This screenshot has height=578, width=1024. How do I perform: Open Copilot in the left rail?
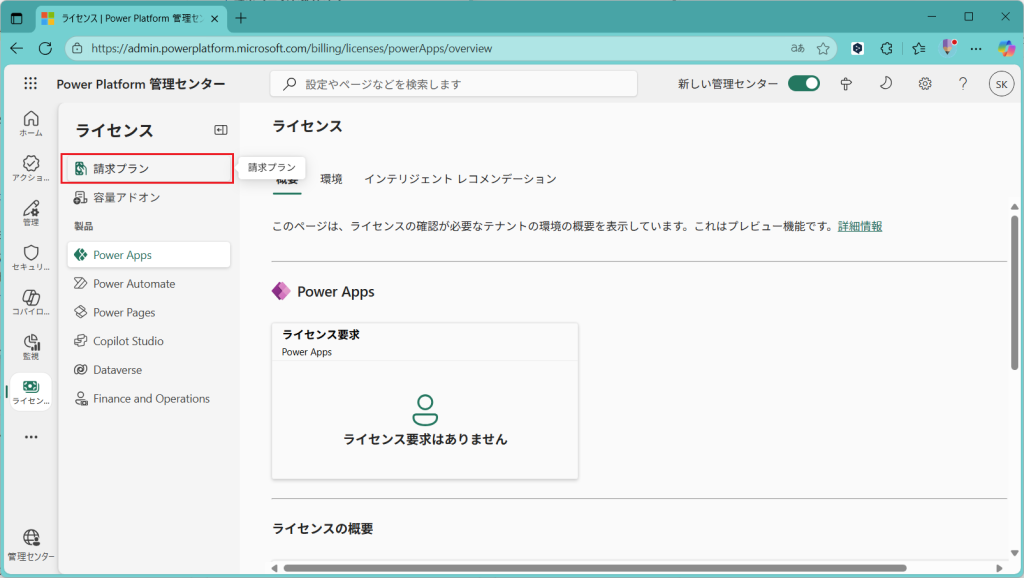pos(31,302)
